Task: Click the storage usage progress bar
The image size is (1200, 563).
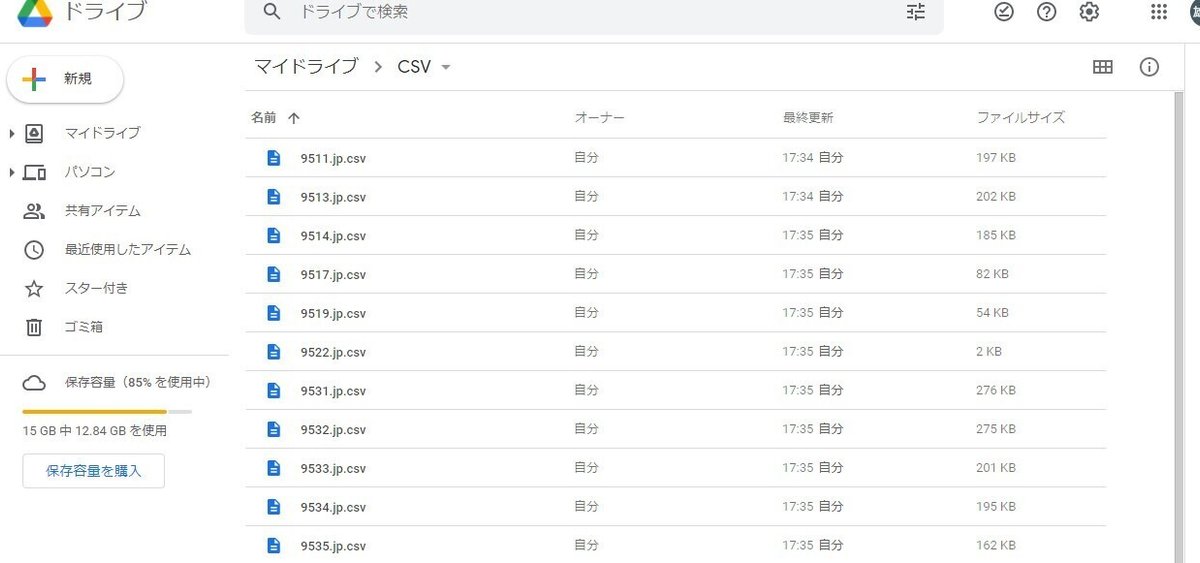Action: 107,412
